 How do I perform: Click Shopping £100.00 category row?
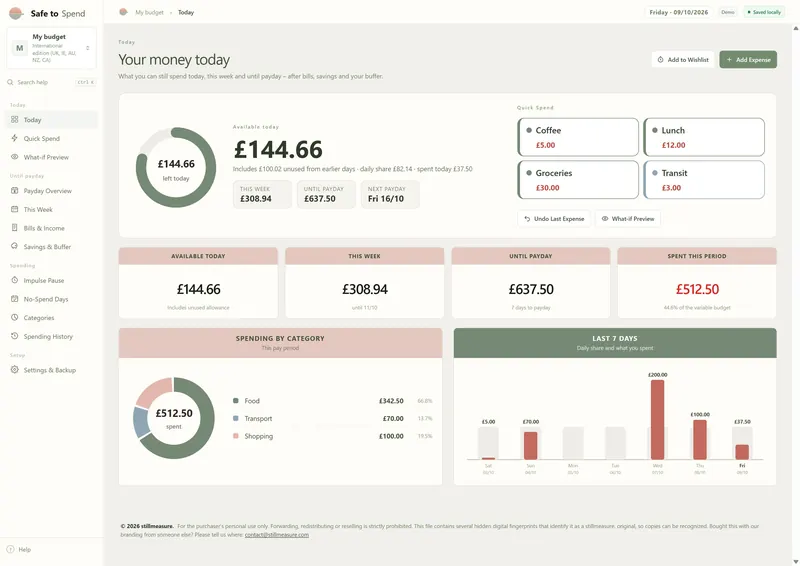point(333,436)
